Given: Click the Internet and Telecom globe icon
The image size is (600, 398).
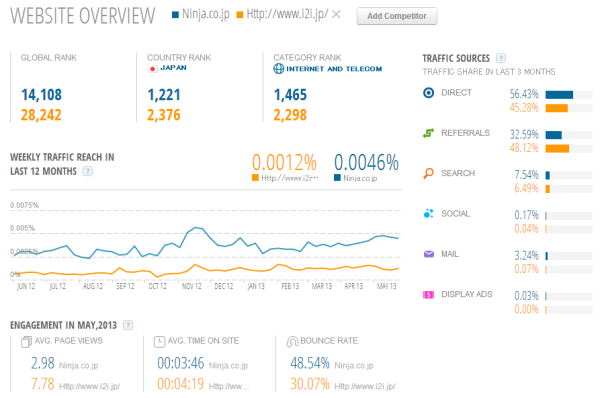Looking at the screenshot, I should pyautogui.click(x=279, y=69).
